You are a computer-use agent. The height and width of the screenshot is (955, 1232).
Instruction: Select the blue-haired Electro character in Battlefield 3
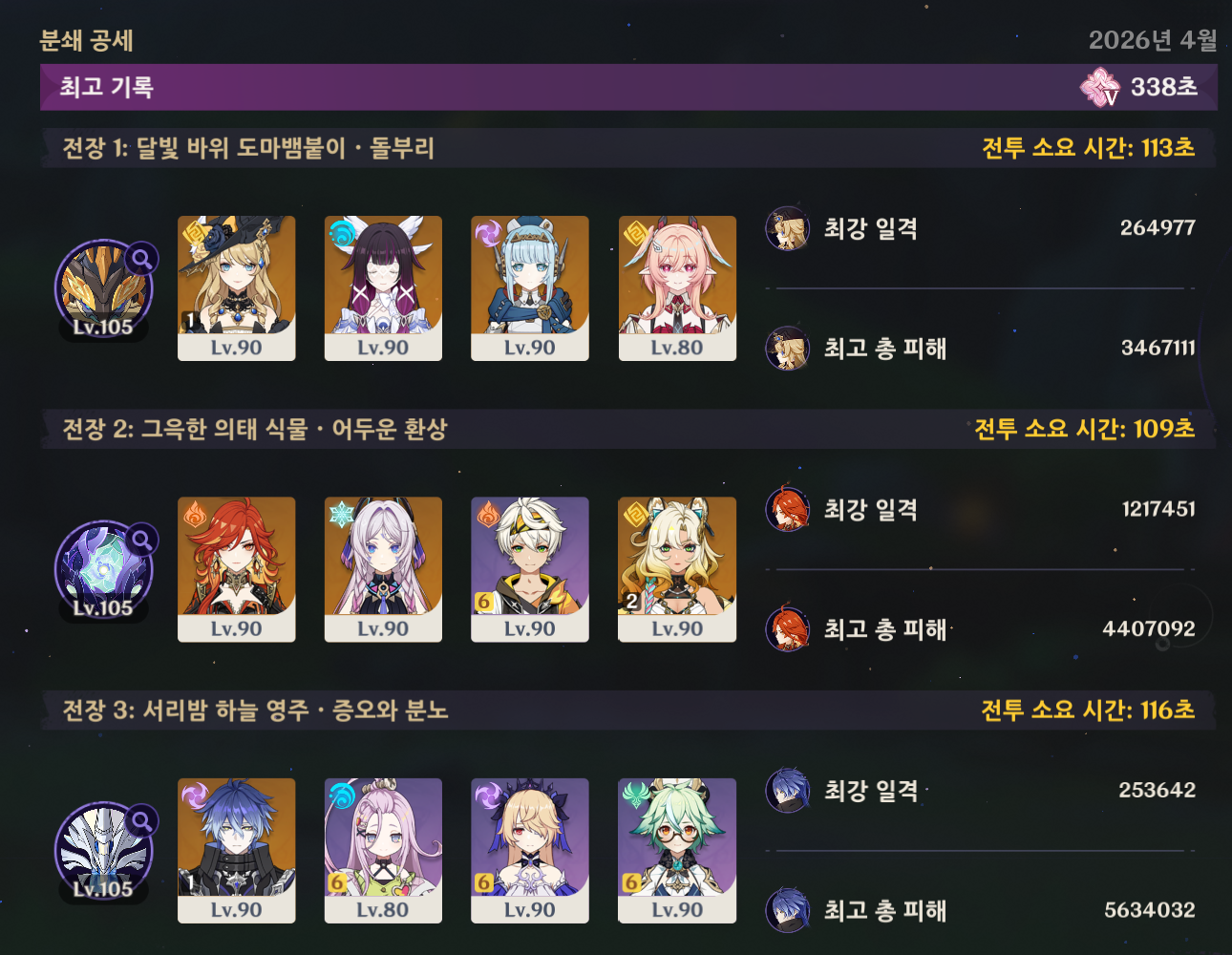[237, 851]
